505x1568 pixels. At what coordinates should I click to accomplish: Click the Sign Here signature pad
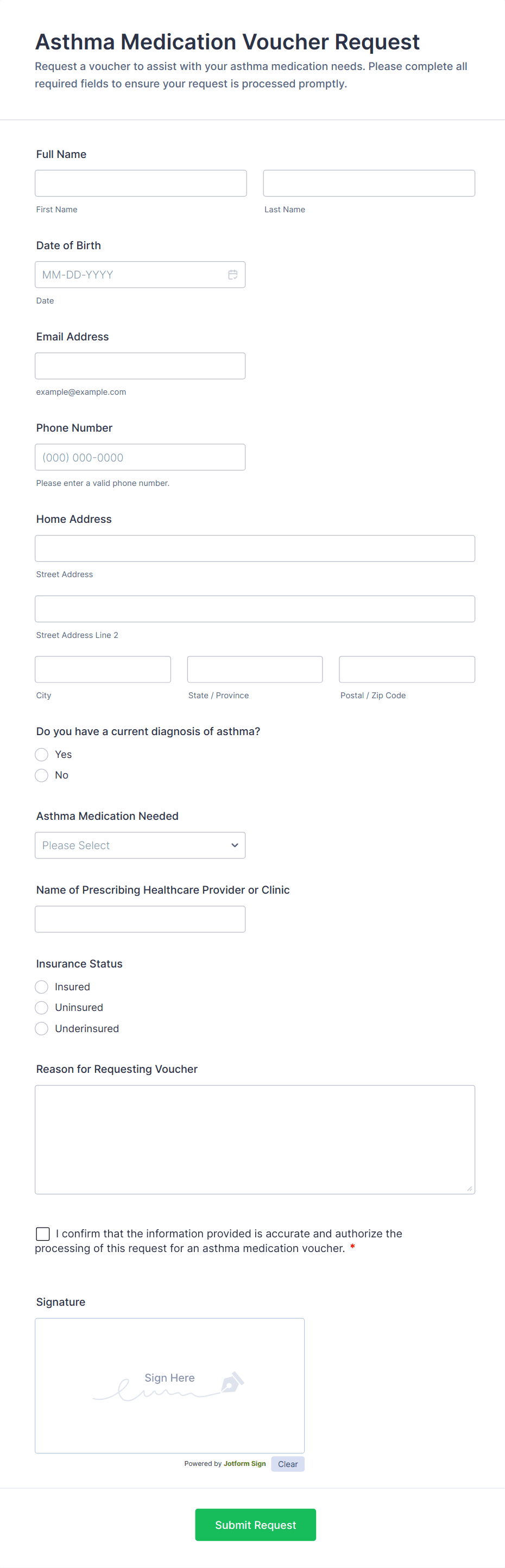(169, 1385)
